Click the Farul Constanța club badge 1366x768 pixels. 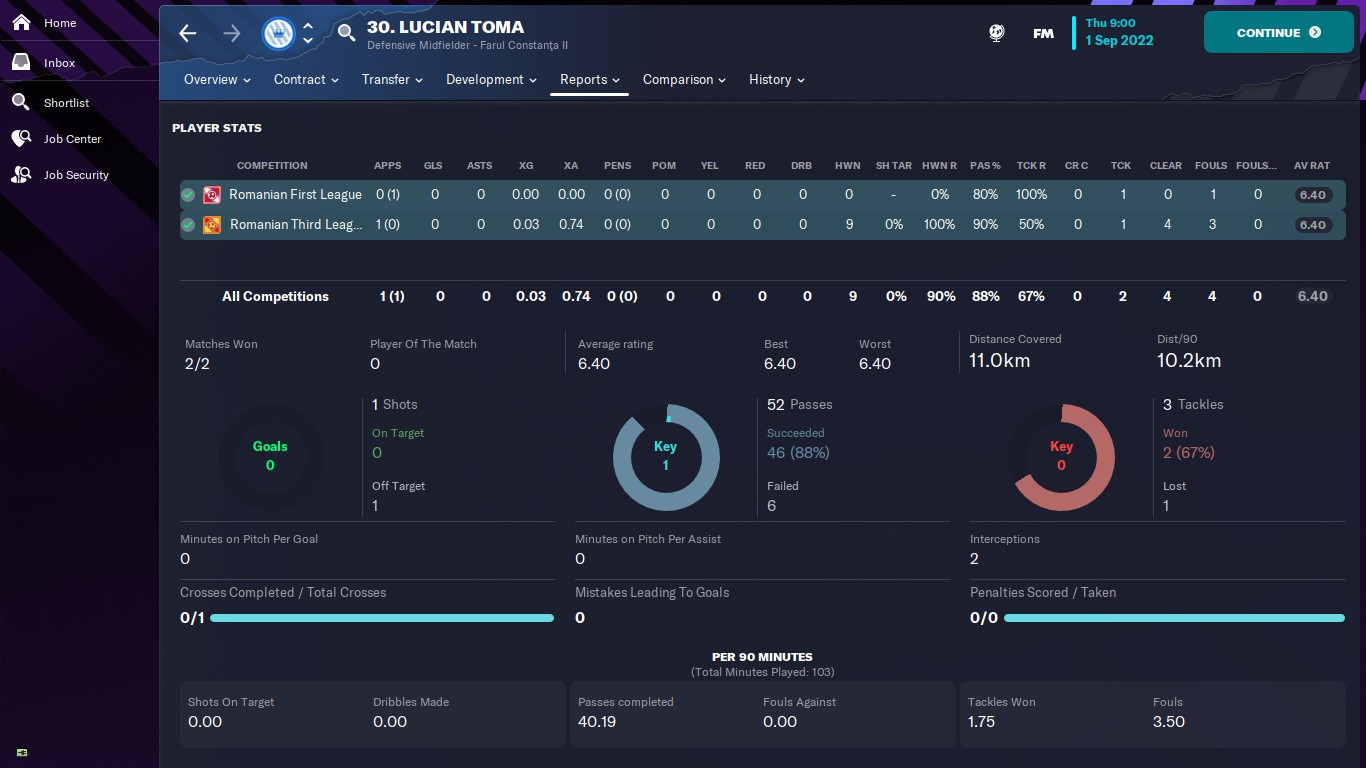click(278, 33)
